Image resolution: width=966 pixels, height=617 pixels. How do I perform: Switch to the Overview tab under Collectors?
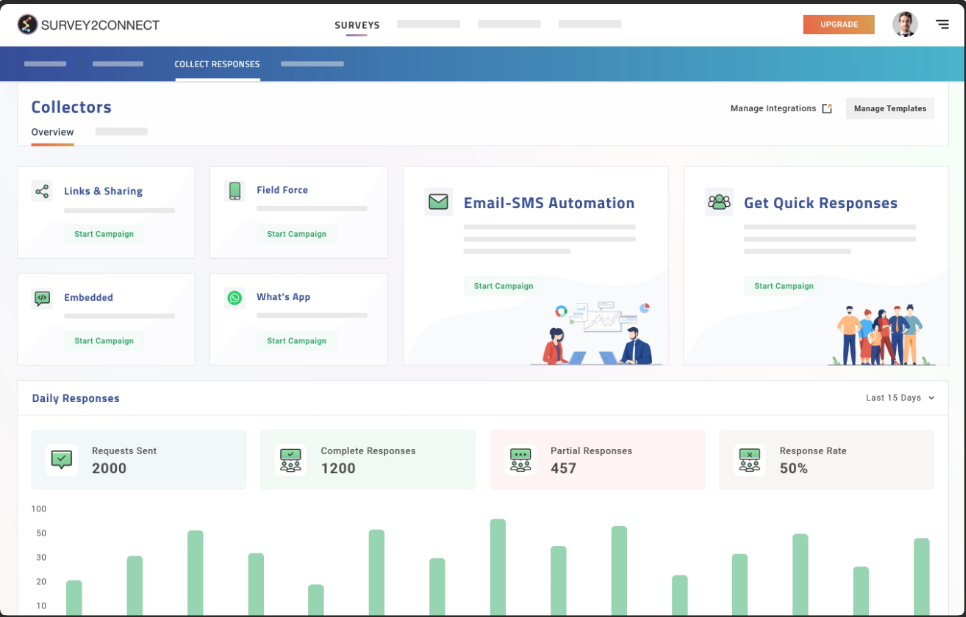[x=52, y=131]
